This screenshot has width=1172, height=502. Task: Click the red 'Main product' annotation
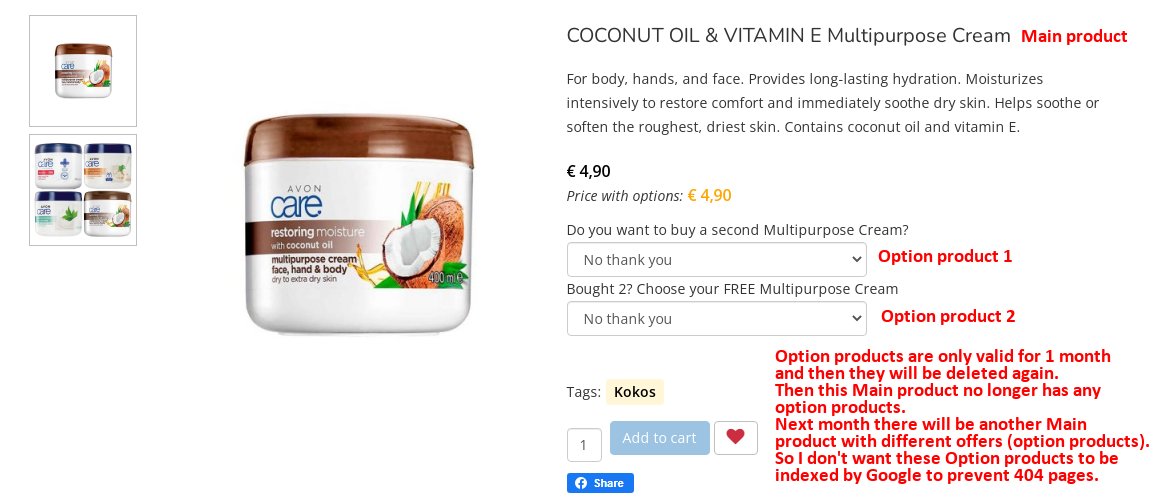click(x=1074, y=36)
